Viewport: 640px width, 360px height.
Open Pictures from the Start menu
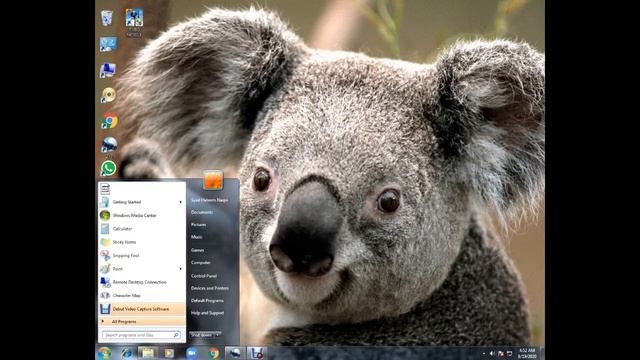pyautogui.click(x=198, y=224)
